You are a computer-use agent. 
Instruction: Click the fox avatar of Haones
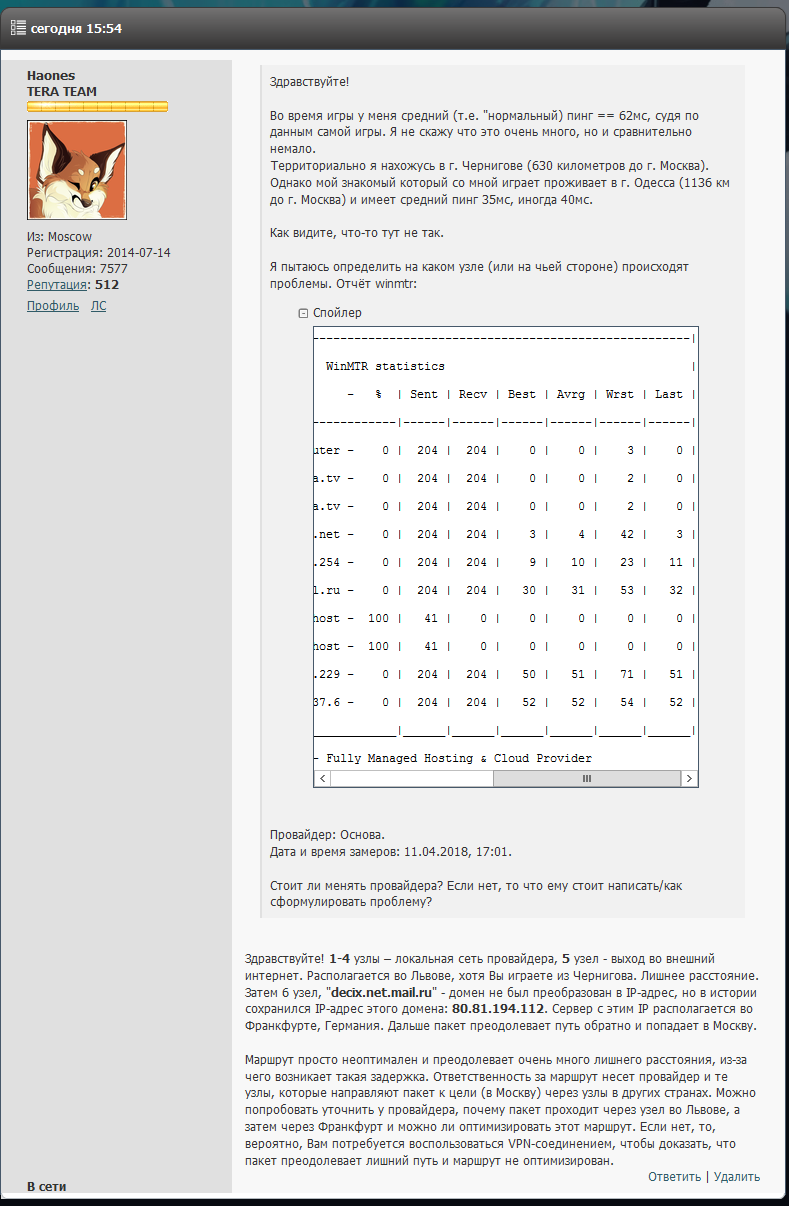[x=77, y=170]
